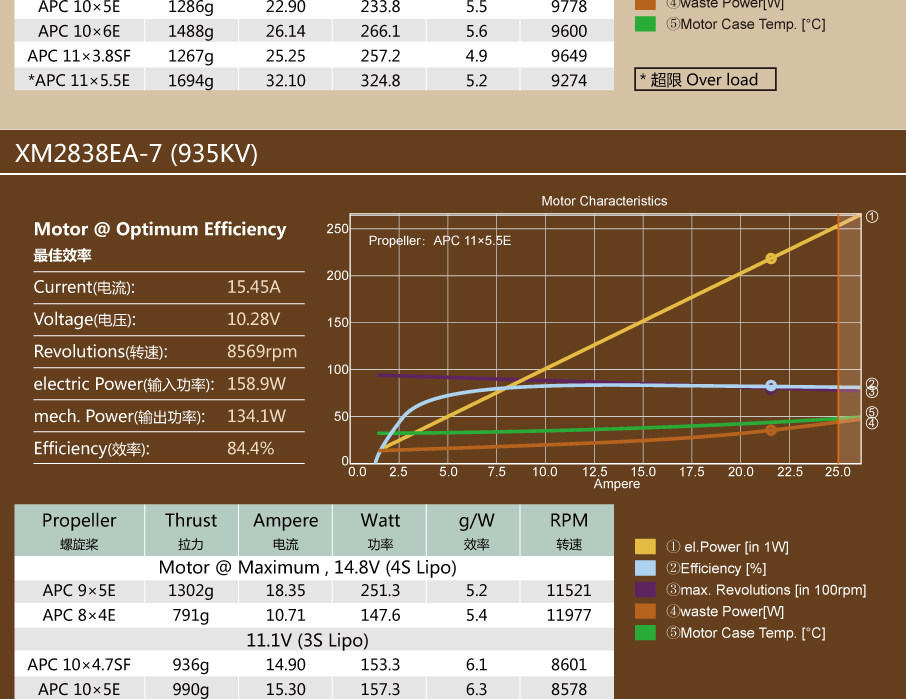
Task: Click the circled 1 marker at chart edge
Action: tap(871, 217)
